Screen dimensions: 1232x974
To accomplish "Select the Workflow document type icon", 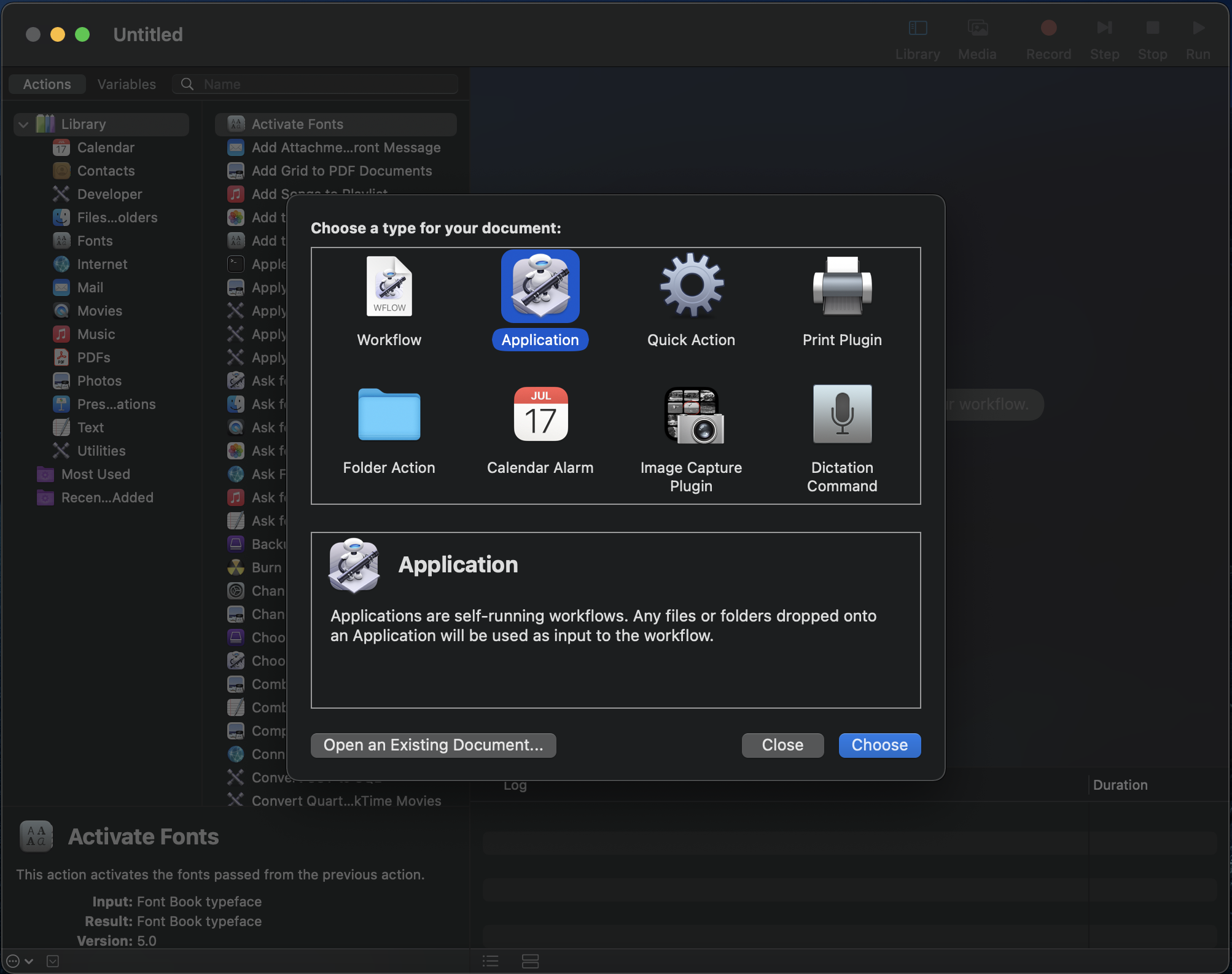I will tap(389, 286).
